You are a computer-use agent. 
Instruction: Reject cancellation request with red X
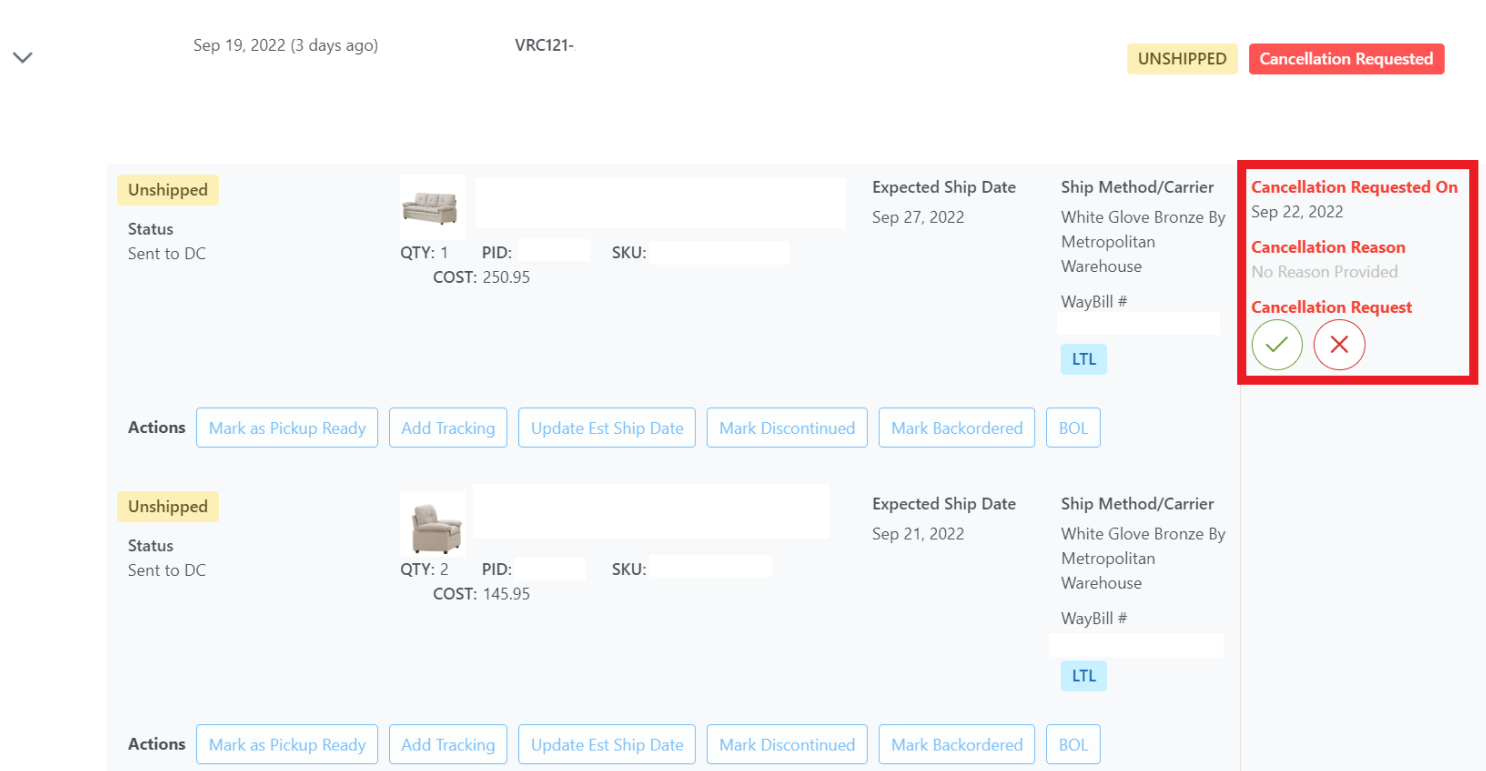click(x=1340, y=345)
